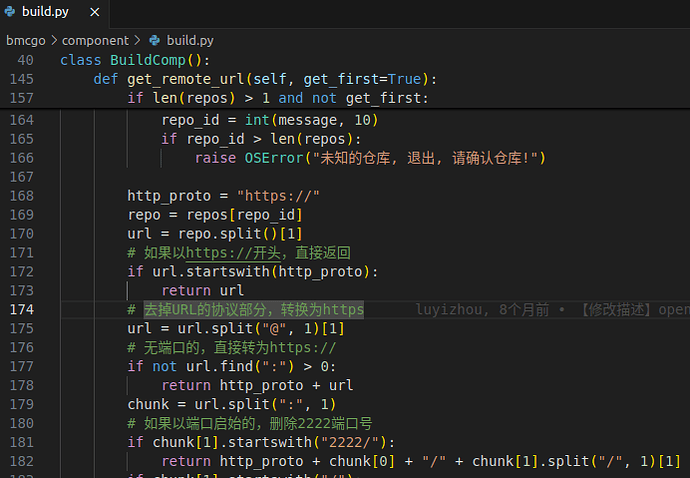Viewport: 690px width, 478px height.
Task: Click the chunk = url.split line
Action: click(232, 405)
